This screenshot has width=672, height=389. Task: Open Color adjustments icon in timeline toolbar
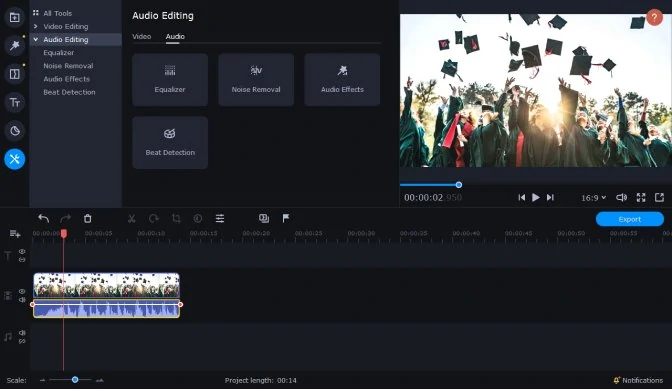(x=198, y=218)
